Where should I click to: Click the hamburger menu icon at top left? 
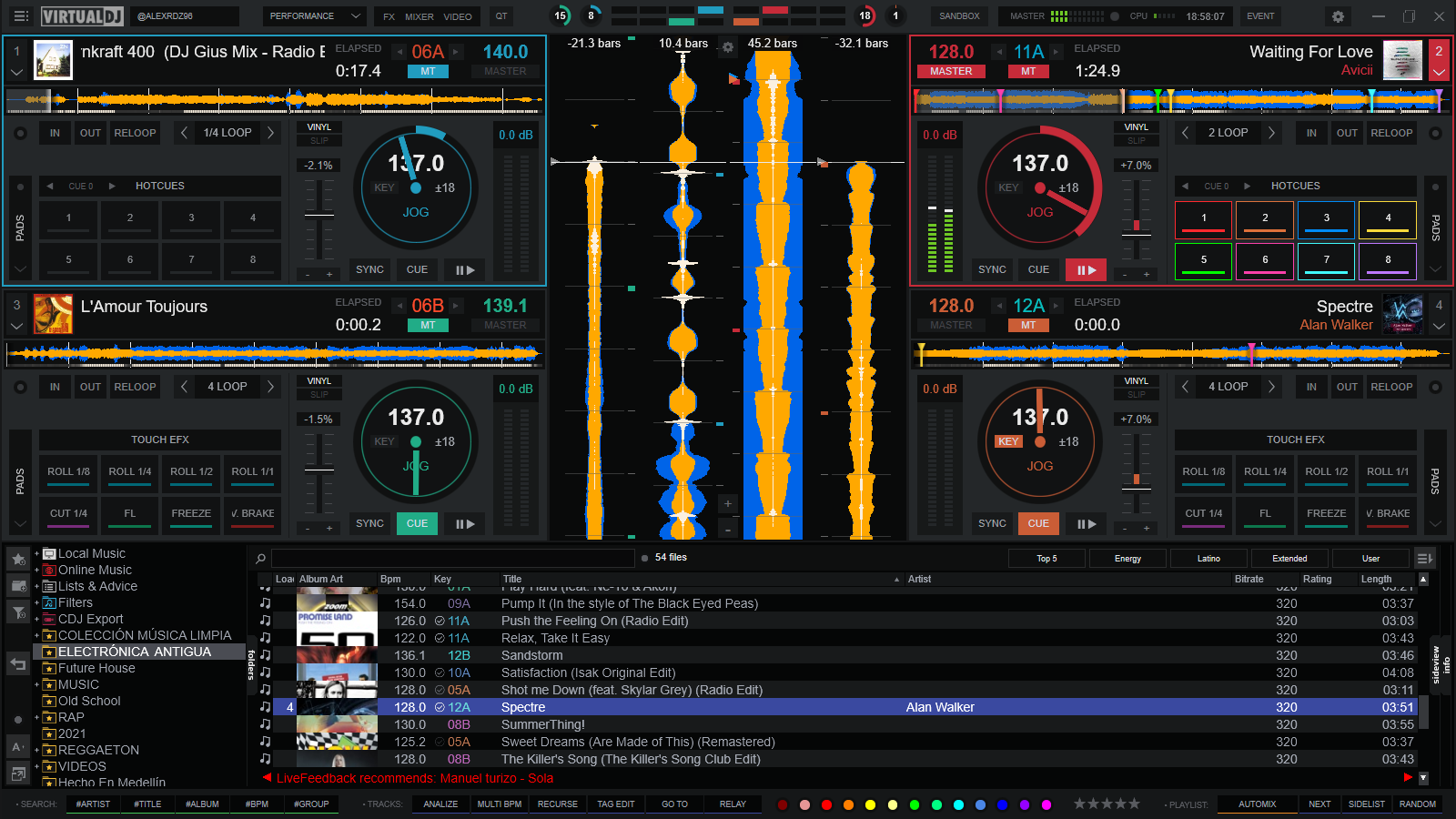click(x=21, y=16)
